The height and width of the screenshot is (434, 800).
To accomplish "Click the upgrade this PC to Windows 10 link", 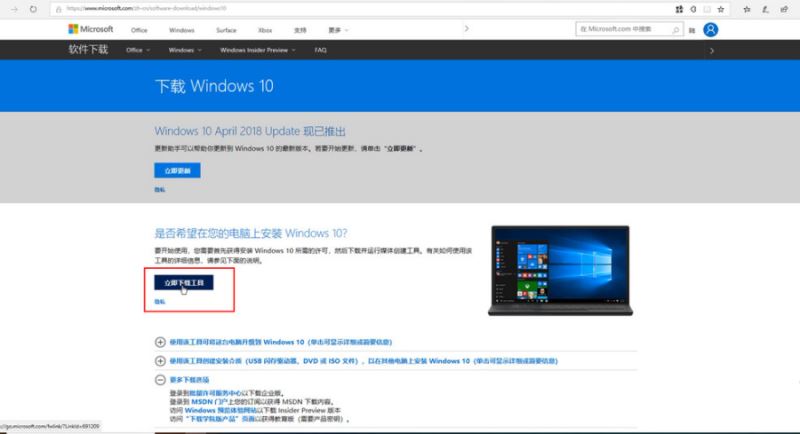I will pyautogui.click(x=281, y=342).
